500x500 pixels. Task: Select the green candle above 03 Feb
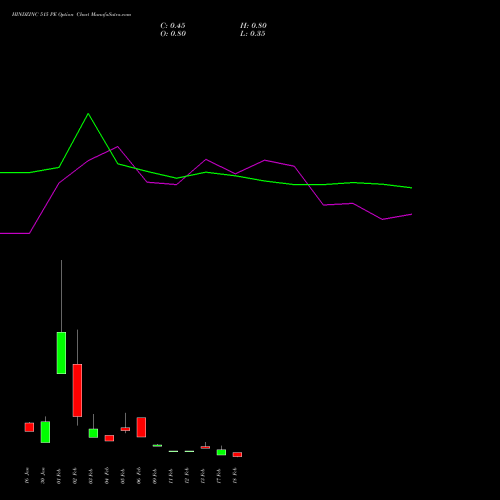pyautogui.click(x=93, y=433)
